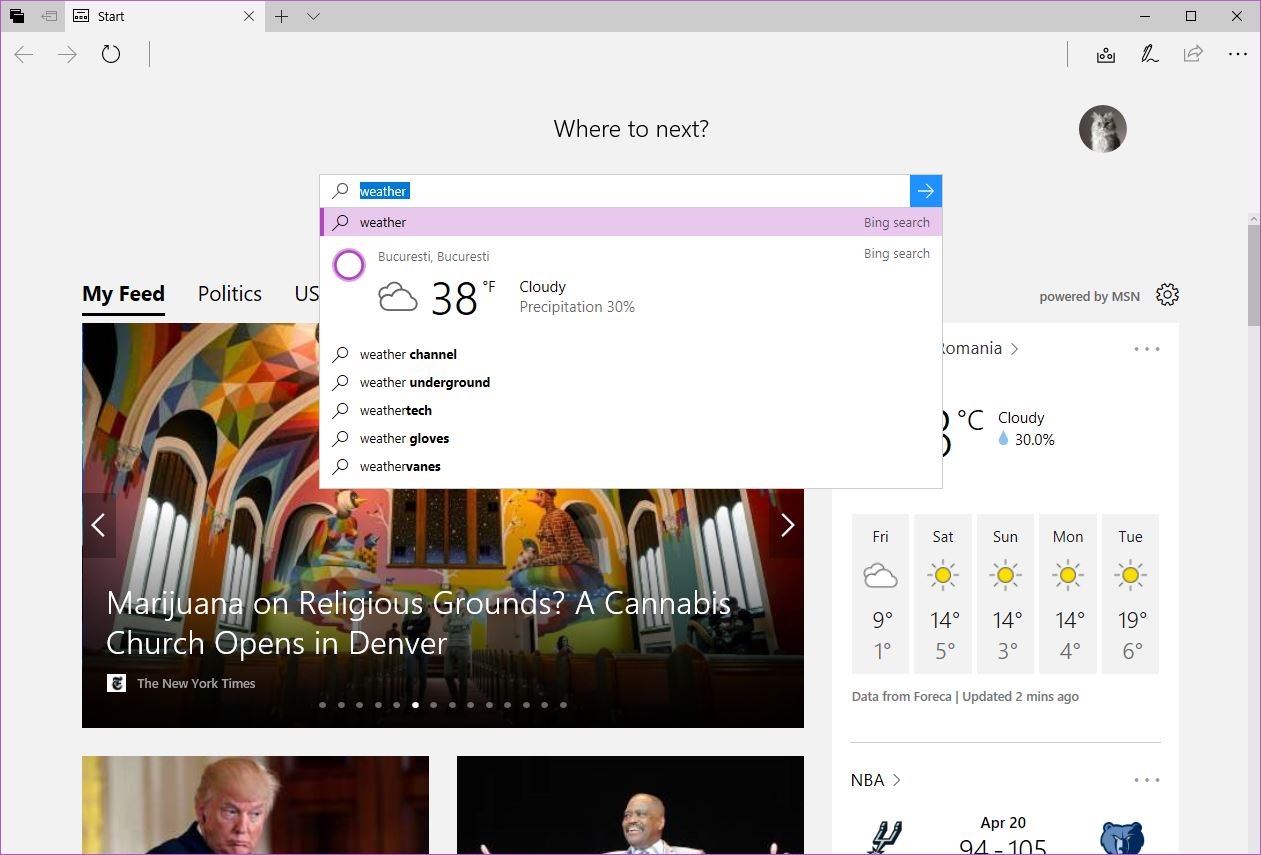
Task: Open the More actions ellipsis menu
Action: (1238, 55)
